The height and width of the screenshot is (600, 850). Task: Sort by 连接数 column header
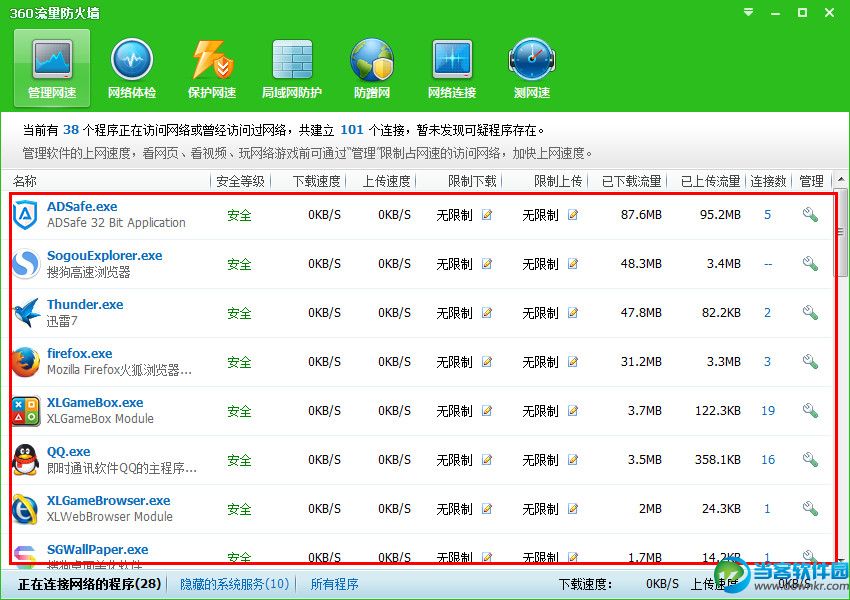[768, 181]
